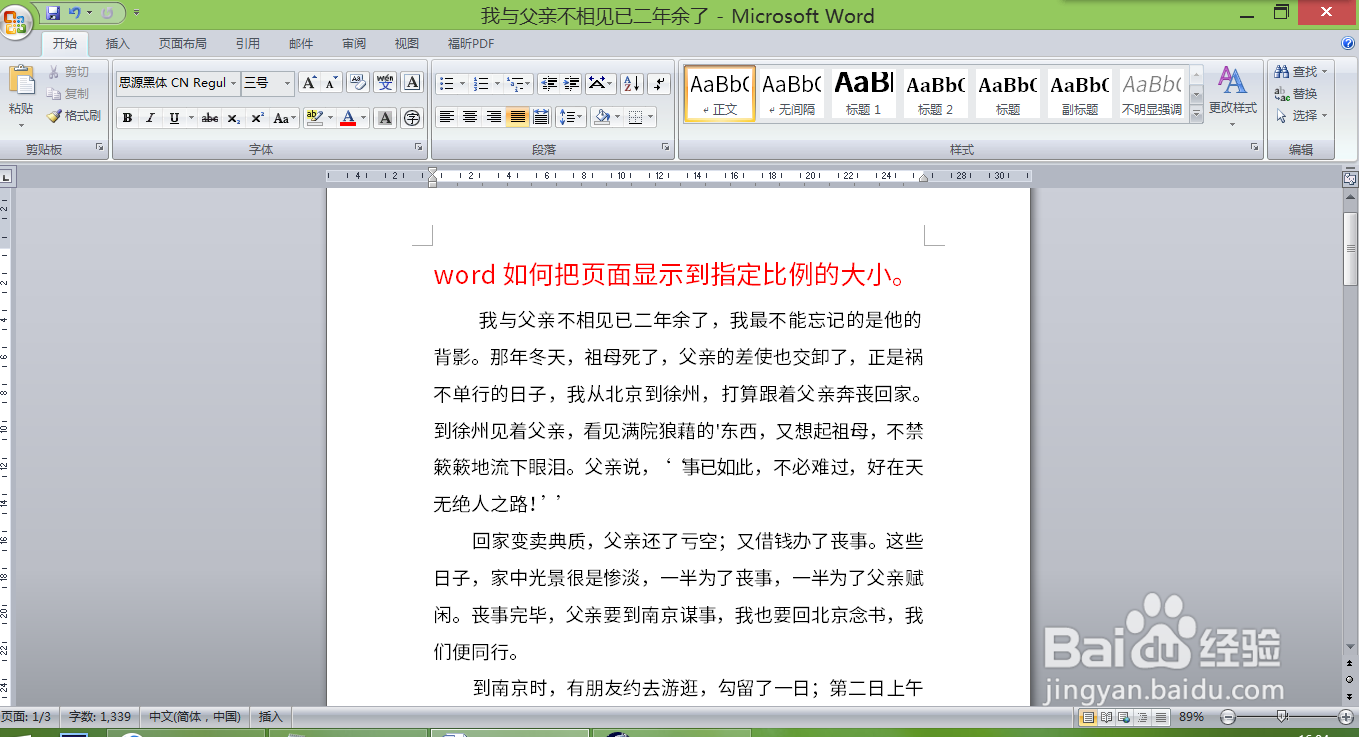Click the word count in status bar
The height and width of the screenshot is (737, 1359).
pyautogui.click(x=98, y=716)
